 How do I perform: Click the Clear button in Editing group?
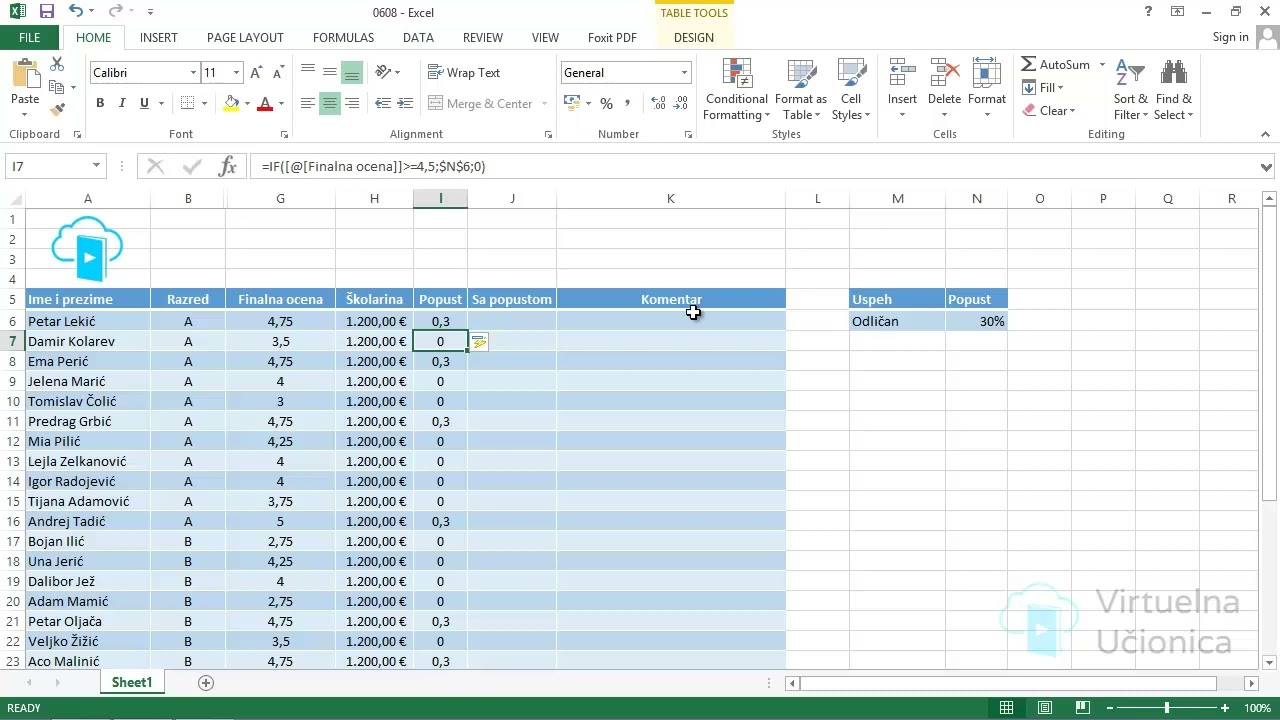pyautogui.click(x=1048, y=111)
